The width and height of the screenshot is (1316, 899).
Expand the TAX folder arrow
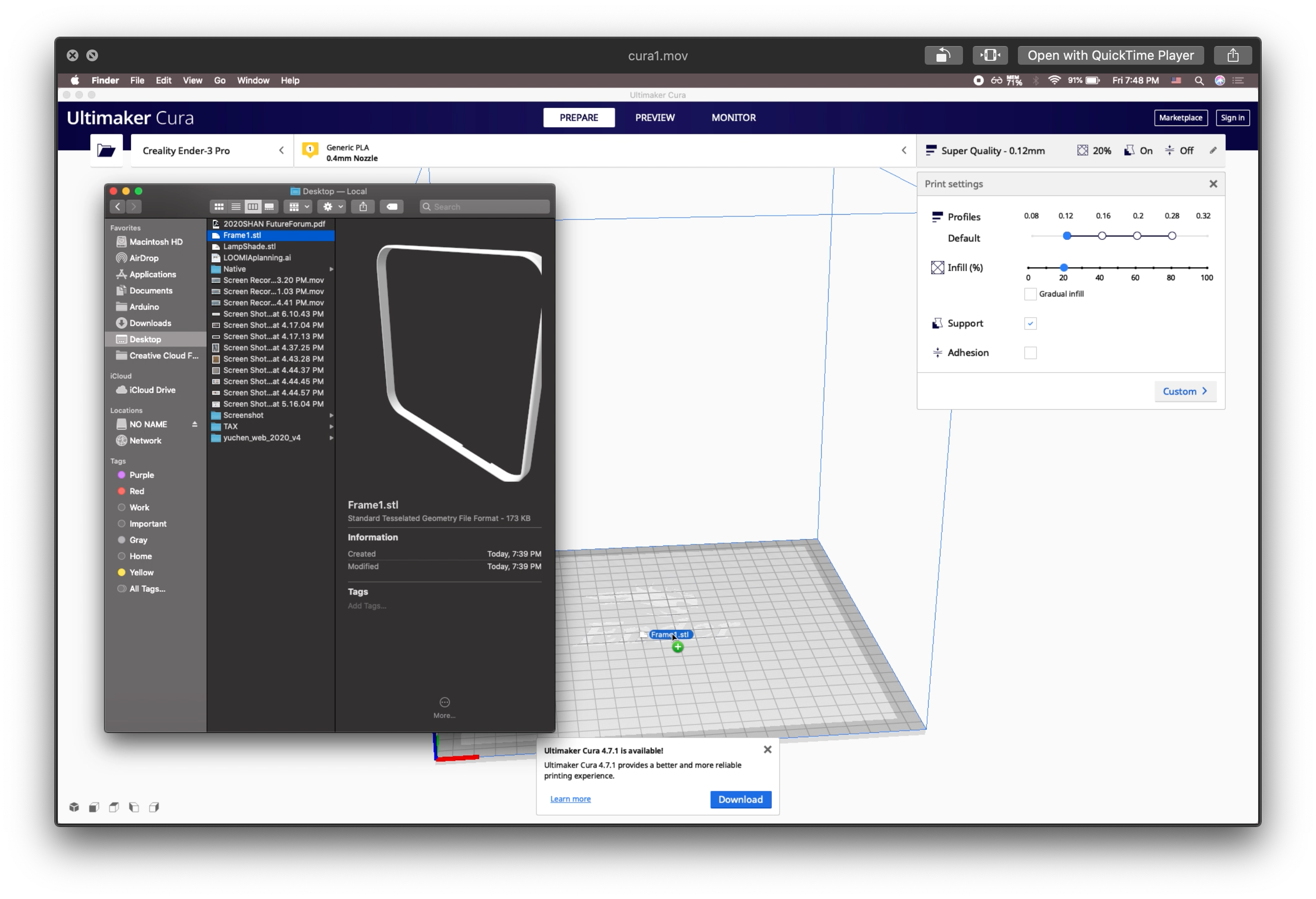point(330,427)
